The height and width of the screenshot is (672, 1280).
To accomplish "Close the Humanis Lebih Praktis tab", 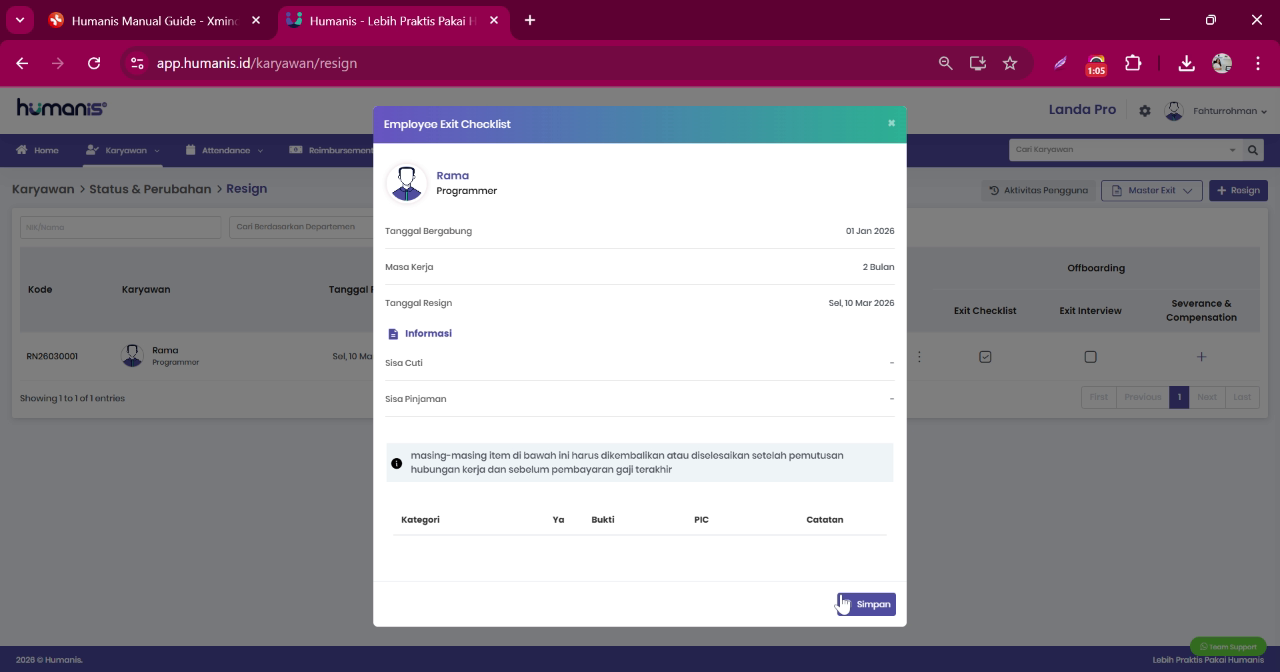I will coord(493,20).
